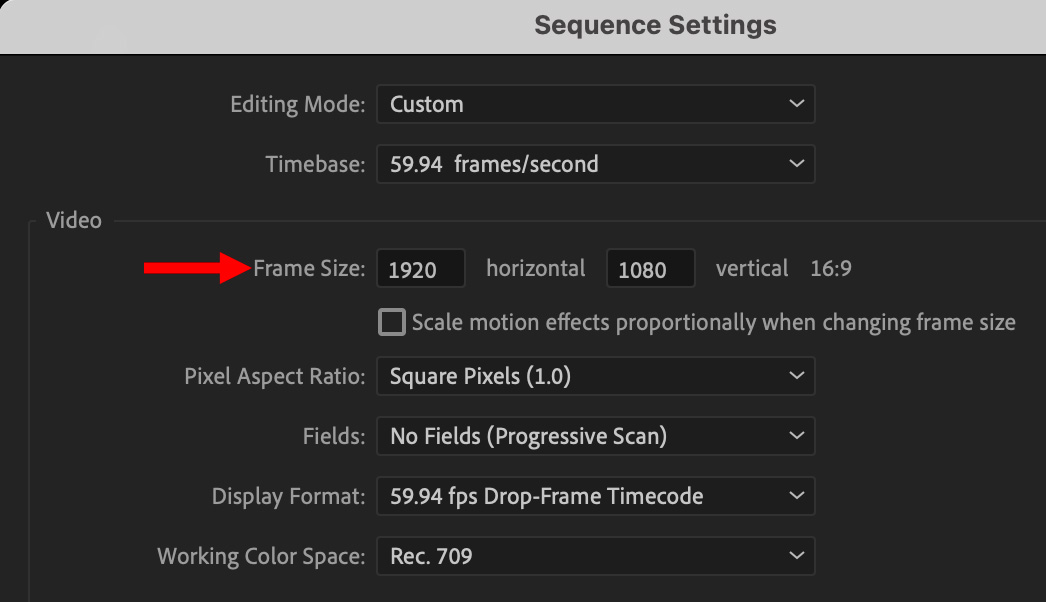Click the Frame Size label text

(309, 268)
